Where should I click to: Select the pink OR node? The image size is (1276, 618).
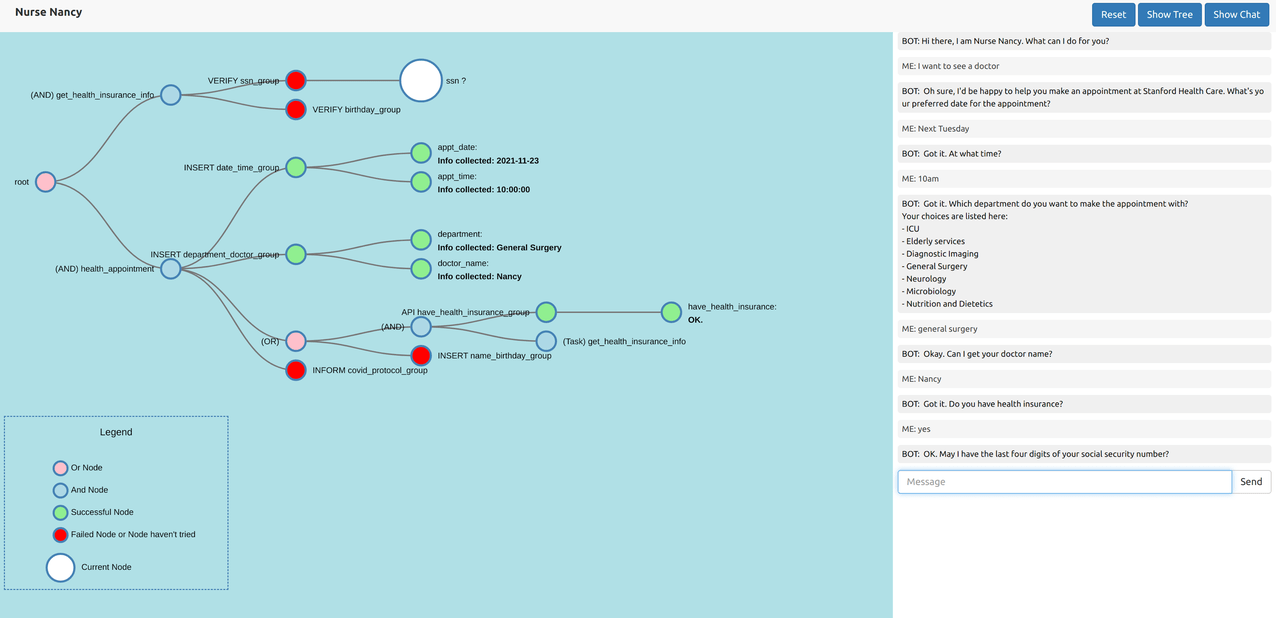(x=296, y=341)
